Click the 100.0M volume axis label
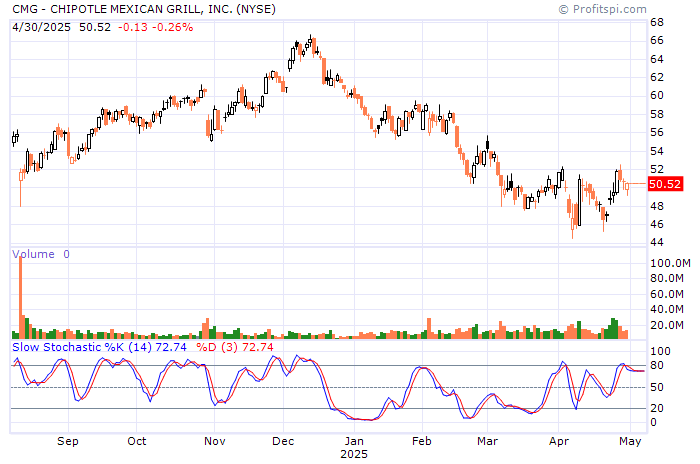This screenshot has height=464, width=700. [670, 263]
